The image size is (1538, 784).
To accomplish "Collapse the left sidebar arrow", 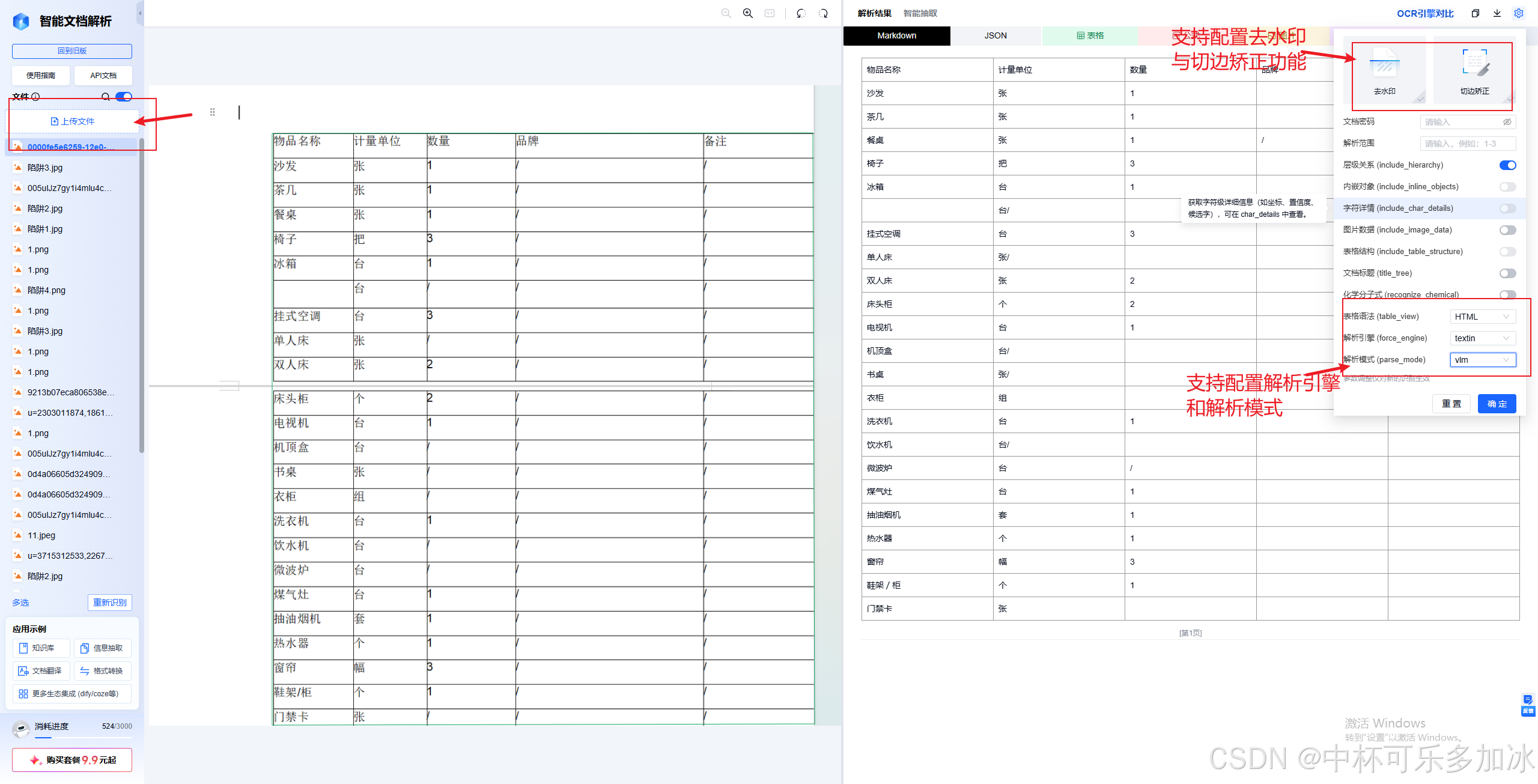I will (140, 13).
